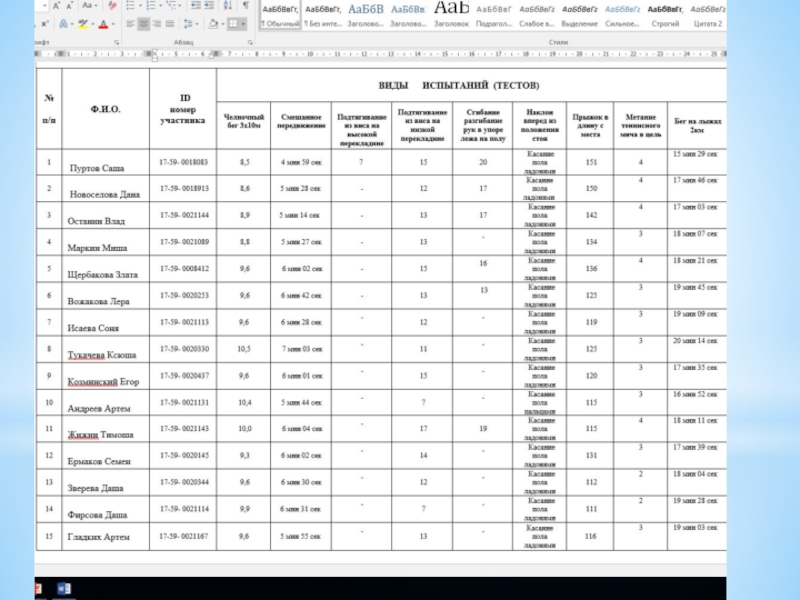The height and width of the screenshot is (600, 800).
Task: Click the '10,5' shuttle run cell
Action: pyautogui.click(x=244, y=349)
